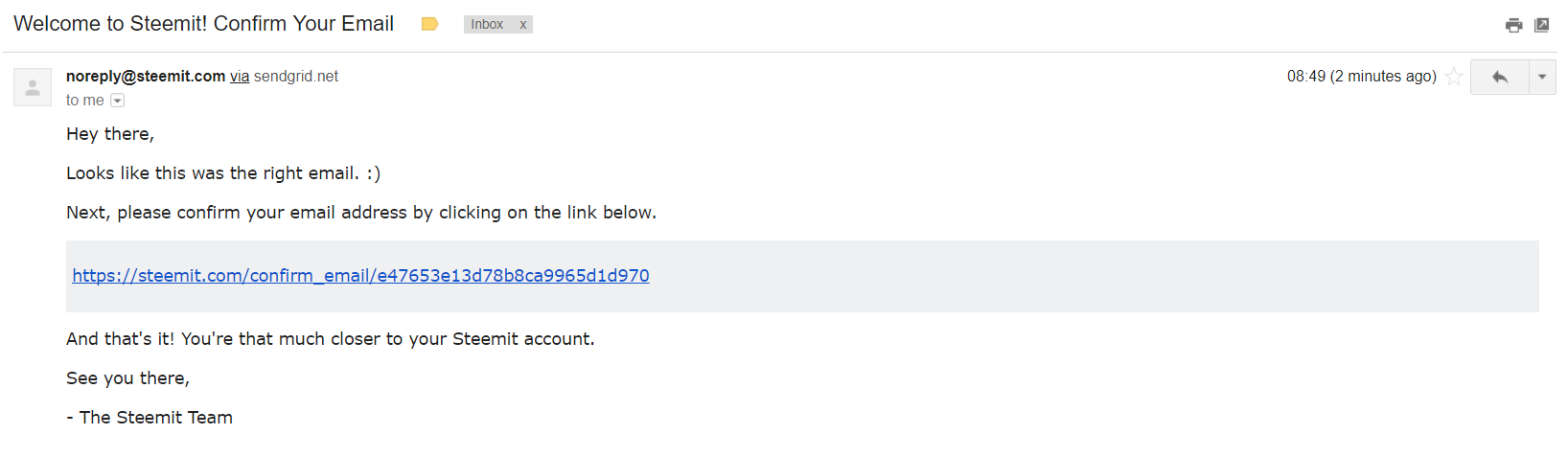Screen dimensions: 1568x457
Task: Open the email in a new window
Action: coord(1541,25)
